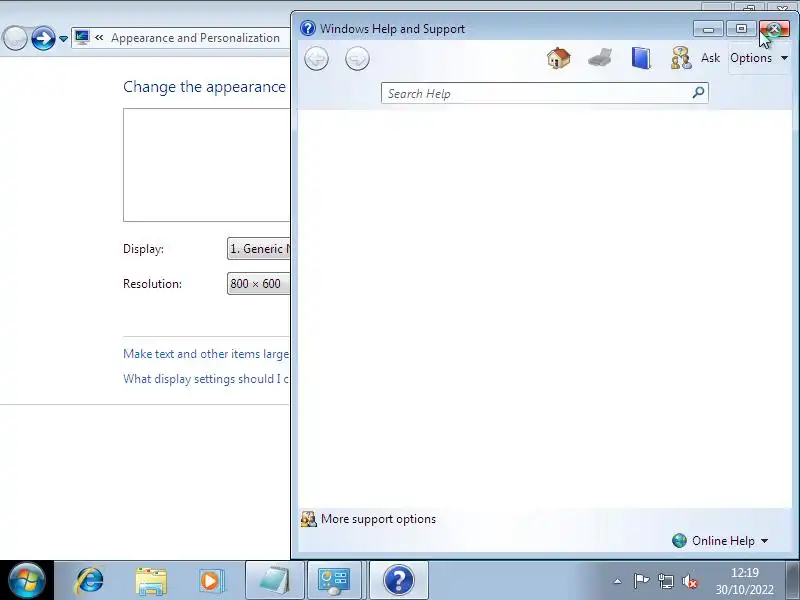Click Make text and other items larger link
Viewport: 800px width, 600px height.
(206, 354)
